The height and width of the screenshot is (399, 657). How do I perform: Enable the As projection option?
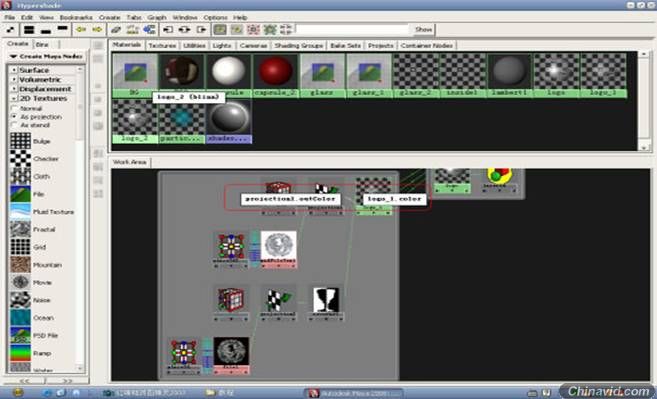pyautogui.click(x=14, y=117)
